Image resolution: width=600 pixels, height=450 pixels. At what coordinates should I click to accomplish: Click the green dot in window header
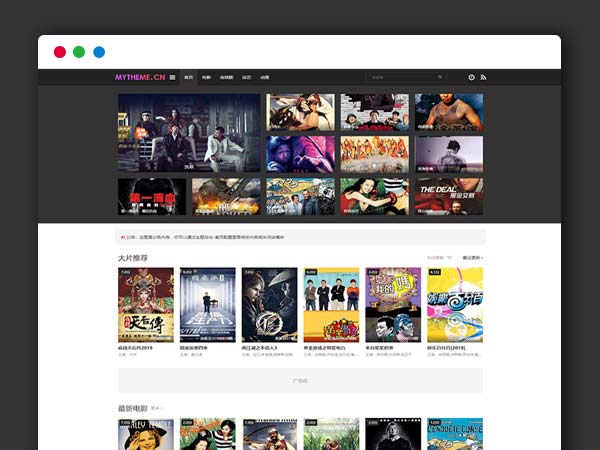pyautogui.click(x=79, y=51)
